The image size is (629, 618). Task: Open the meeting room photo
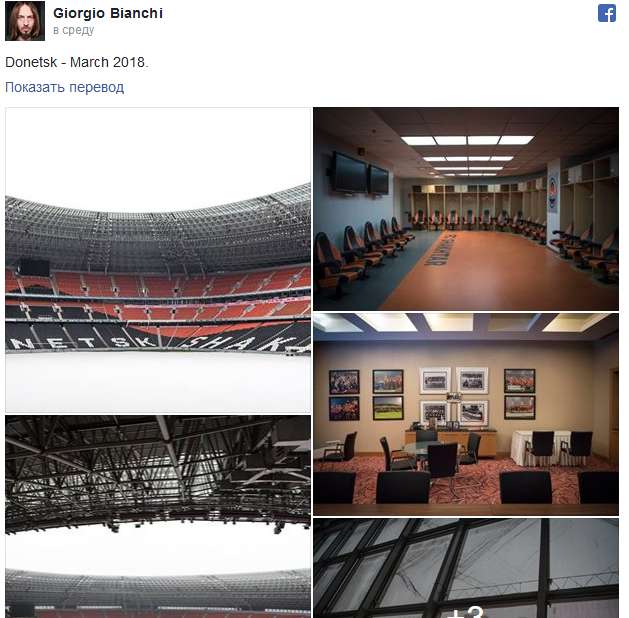click(x=466, y=414)
